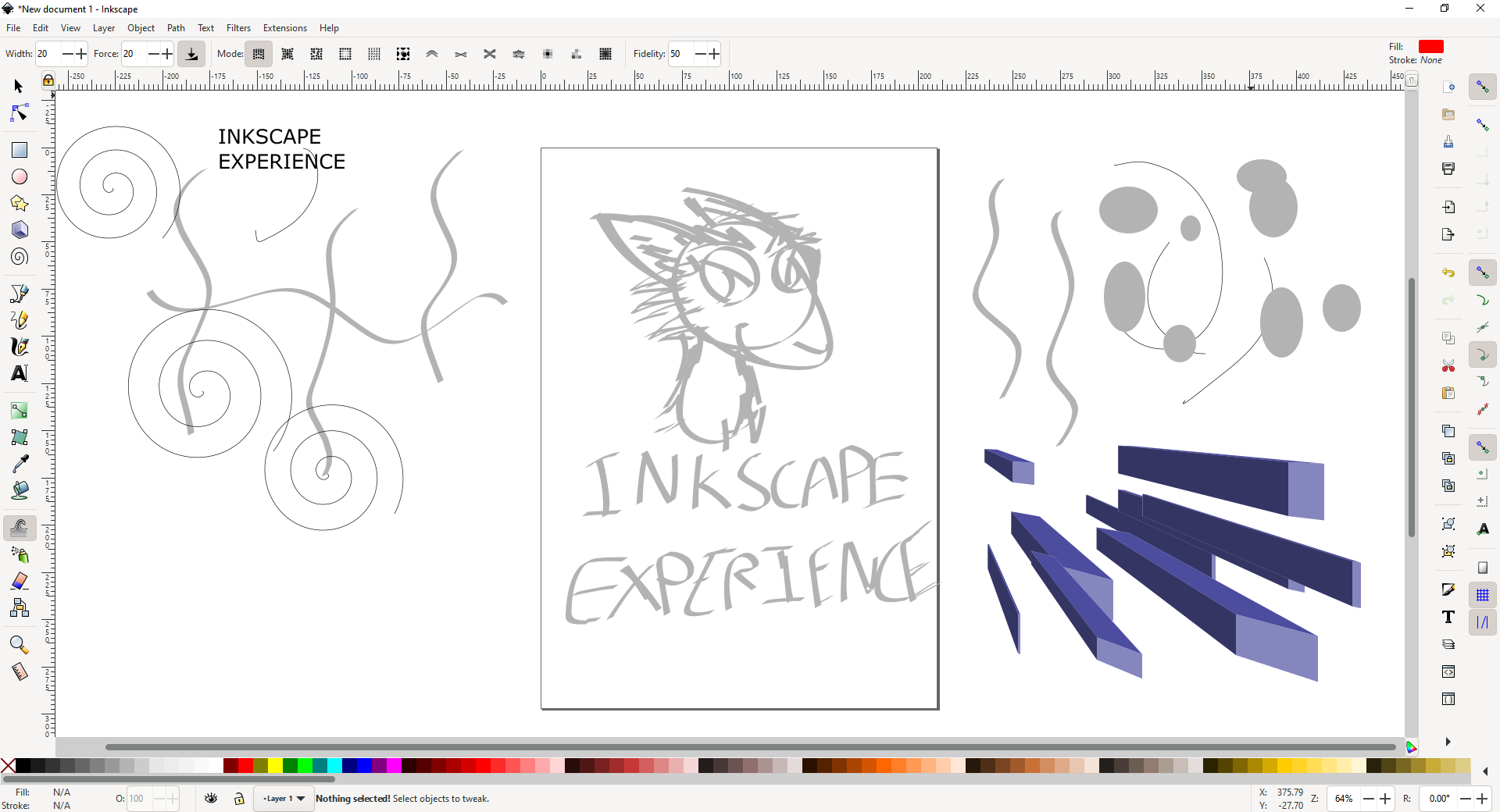Image resolution: width=1500 pixels, height=812 pixels.
Task: Choose the Blur objects tweak mode
Action: tap(605, 54)
